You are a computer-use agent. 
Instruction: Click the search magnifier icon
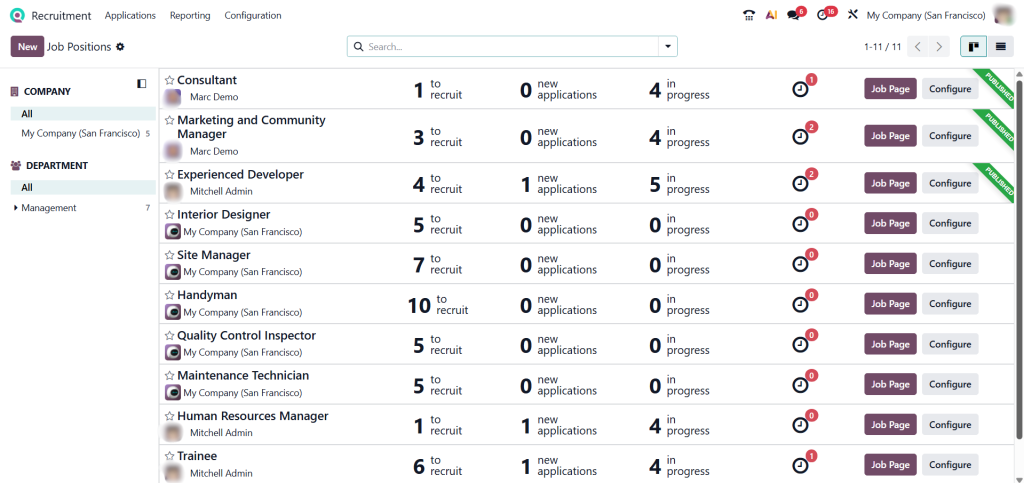point(358,47)
